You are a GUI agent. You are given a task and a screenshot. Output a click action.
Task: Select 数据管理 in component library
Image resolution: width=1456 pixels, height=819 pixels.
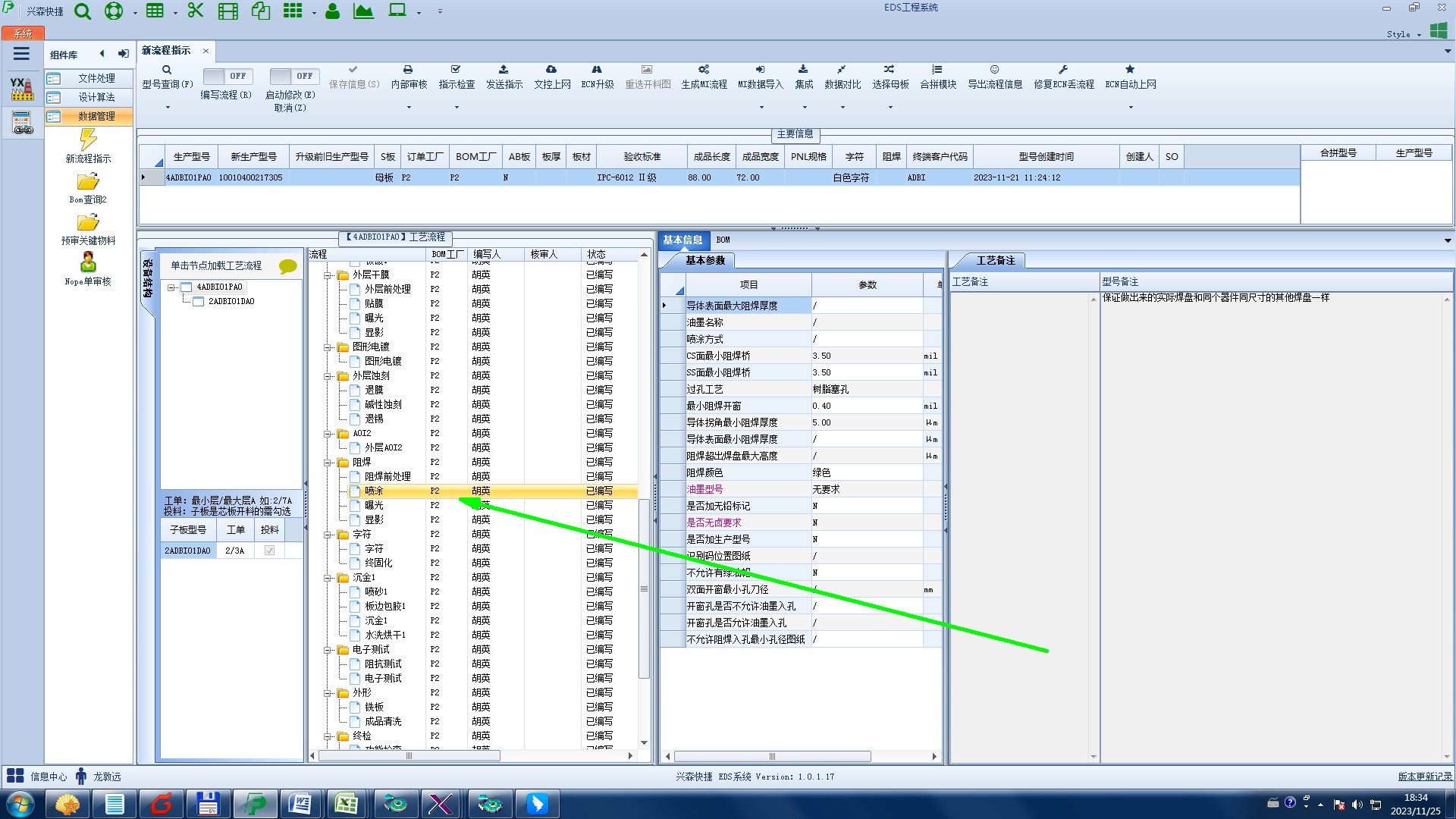89,117
